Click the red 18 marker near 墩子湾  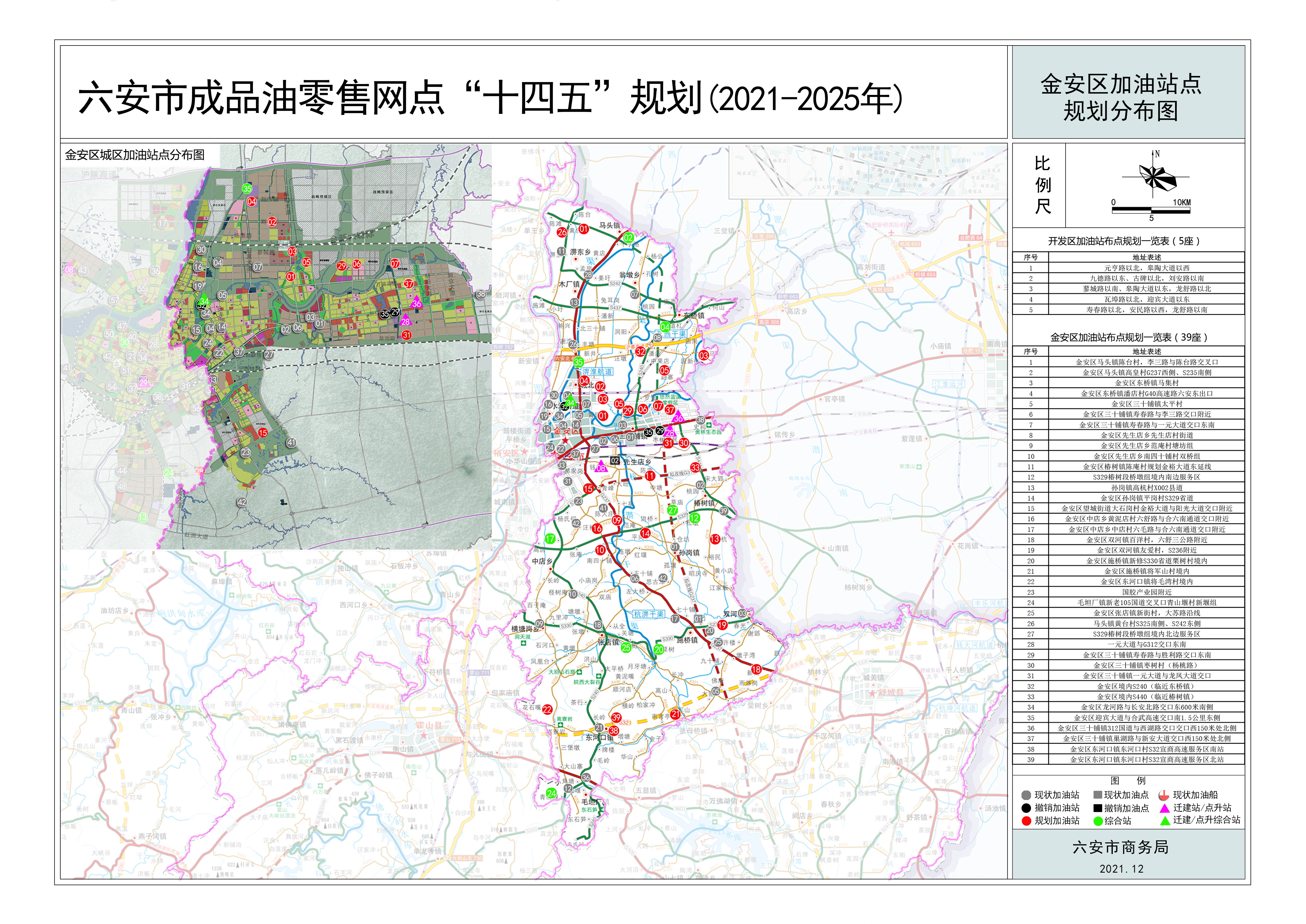pyautogui.click(x=756, y=670)
